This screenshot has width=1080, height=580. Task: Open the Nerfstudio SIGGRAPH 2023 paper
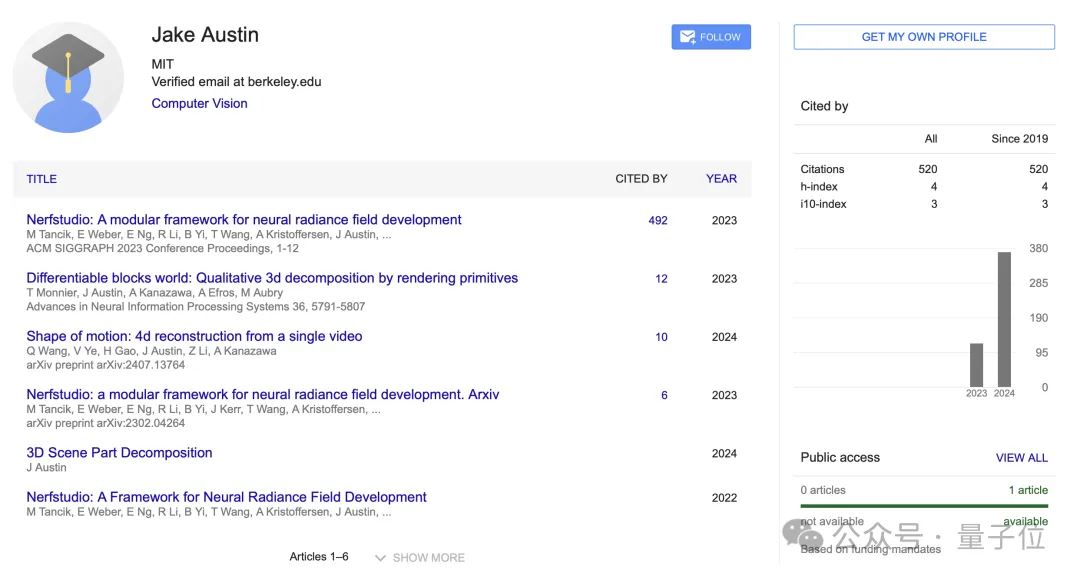pos(244,220)
